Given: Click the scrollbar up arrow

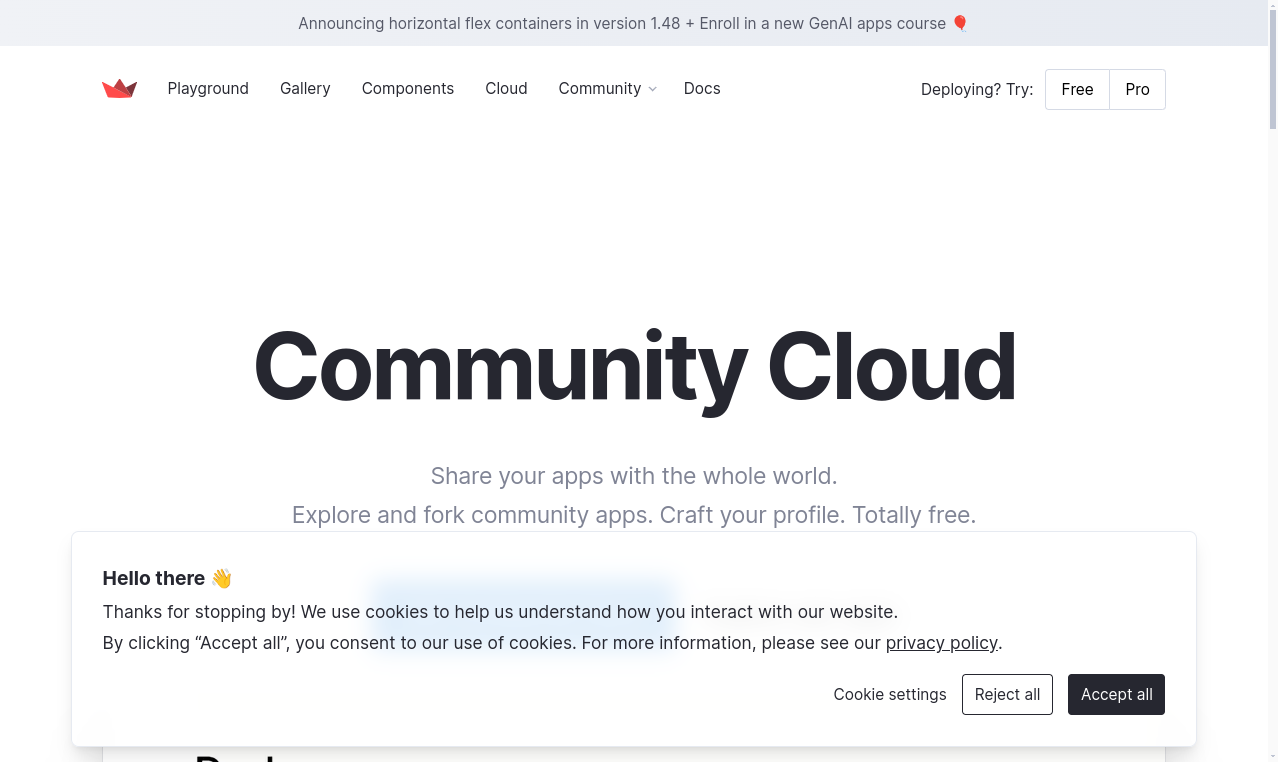Looking at the screenshot, I should pos(1272,6).
